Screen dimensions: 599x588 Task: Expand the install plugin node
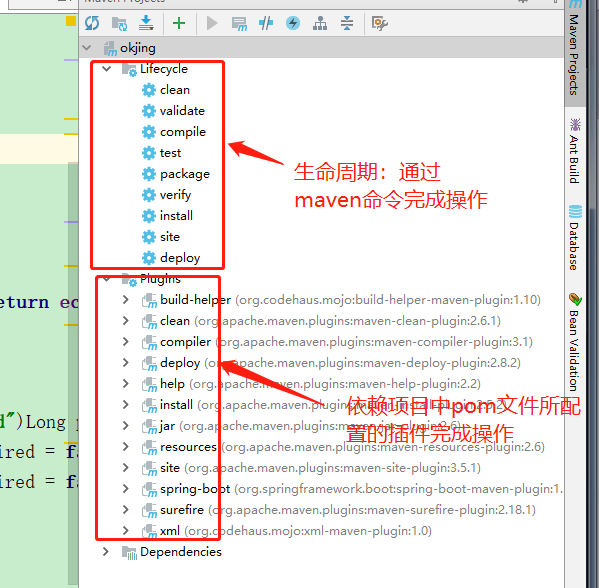pyautogui.click(x=126, y=405)
